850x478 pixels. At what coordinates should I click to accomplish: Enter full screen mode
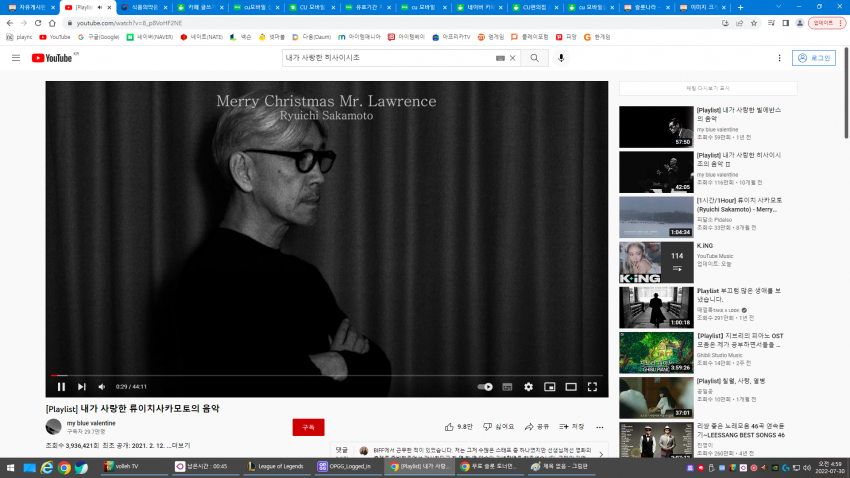point(593,386)
